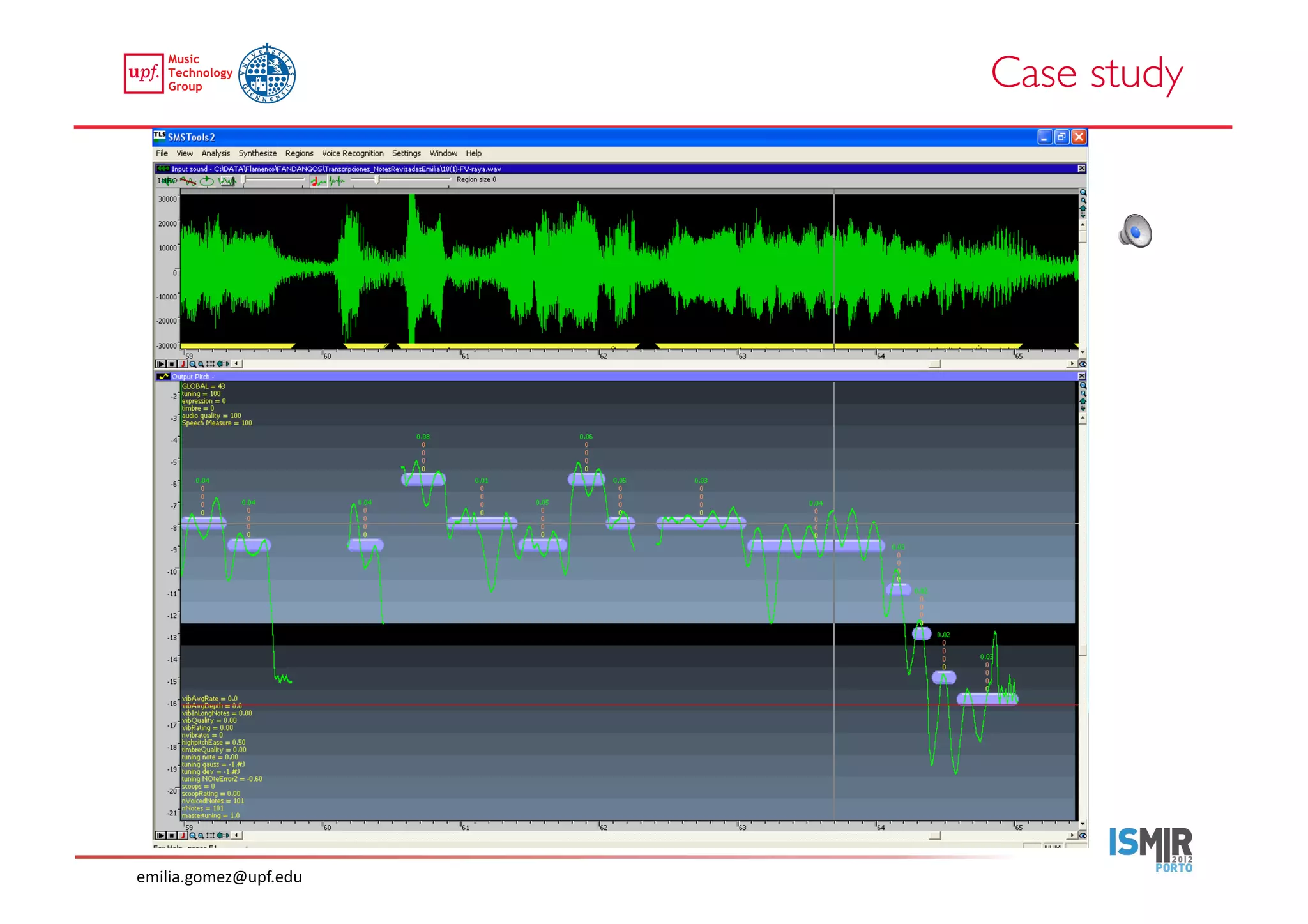Image resolution: width=1308 pixels, height=924 pixels.
Task: Open the View menu
Action: tap(185, 153)
